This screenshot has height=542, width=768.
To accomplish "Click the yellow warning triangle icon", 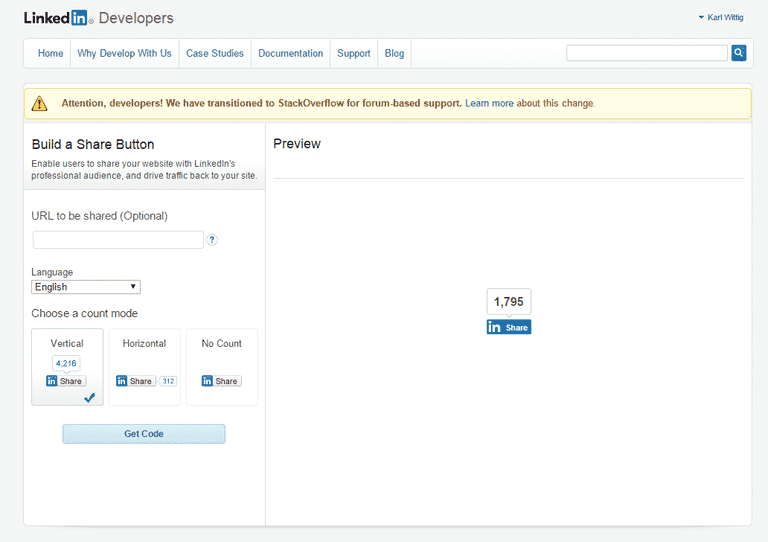I will [39, 103].
